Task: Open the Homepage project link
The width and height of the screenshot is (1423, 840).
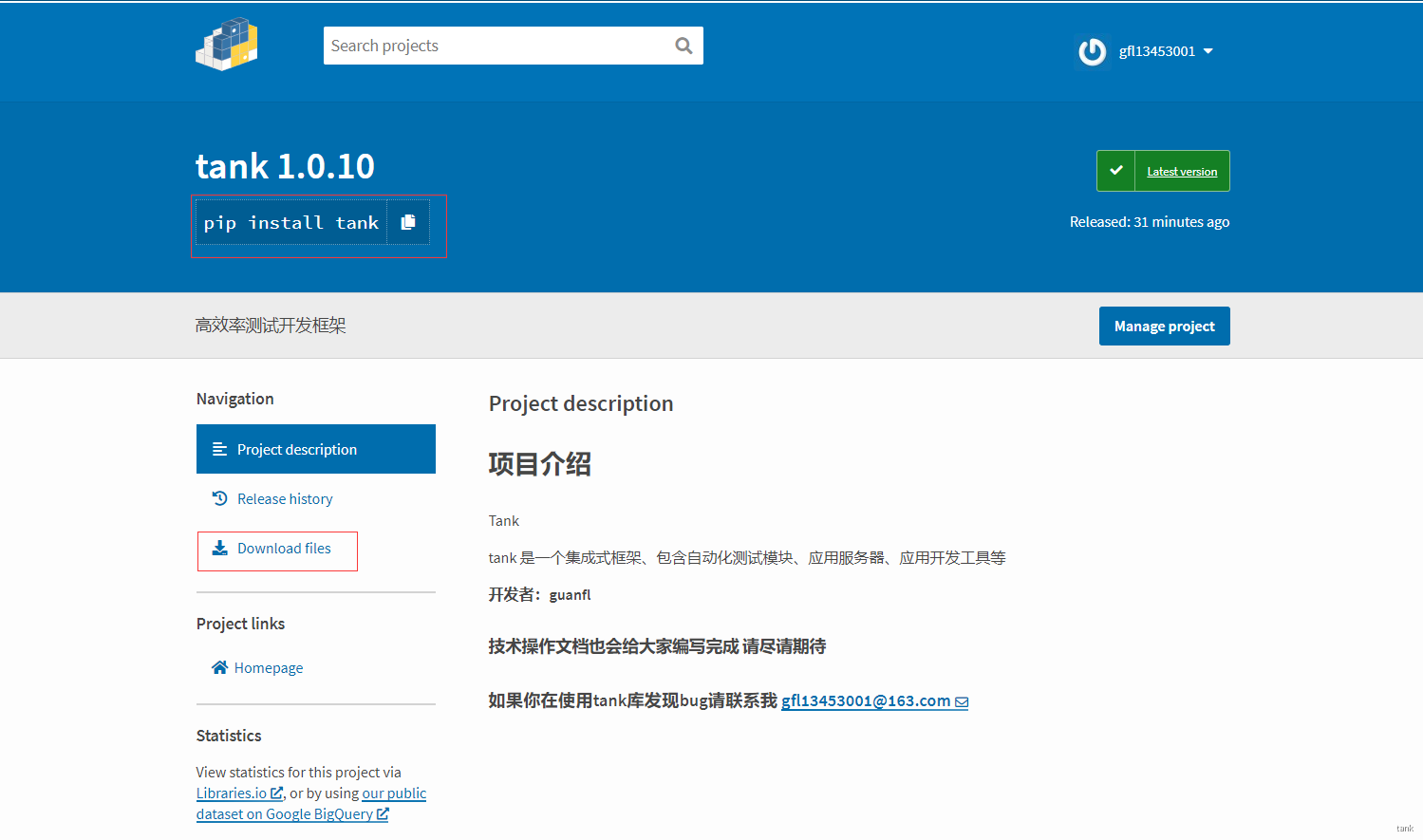Action: coord(269,668)
